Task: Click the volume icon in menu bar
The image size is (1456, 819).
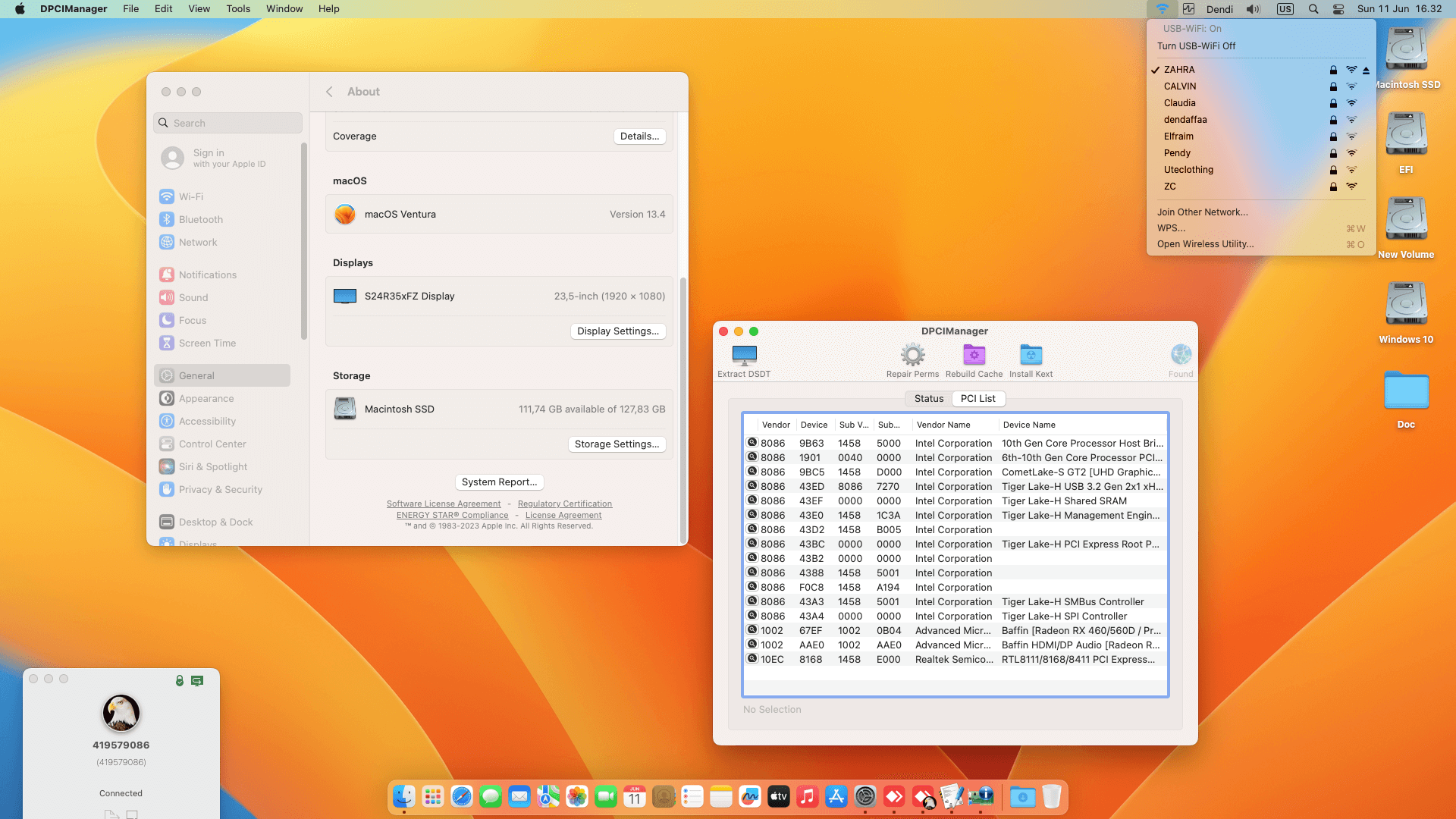Action: [x=1253, y=9]
